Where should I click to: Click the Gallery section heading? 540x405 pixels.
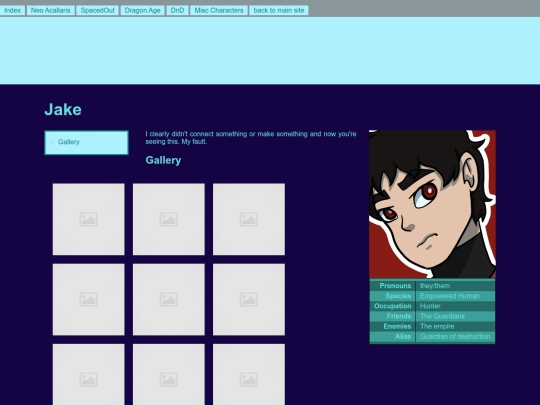pos(163,160)
